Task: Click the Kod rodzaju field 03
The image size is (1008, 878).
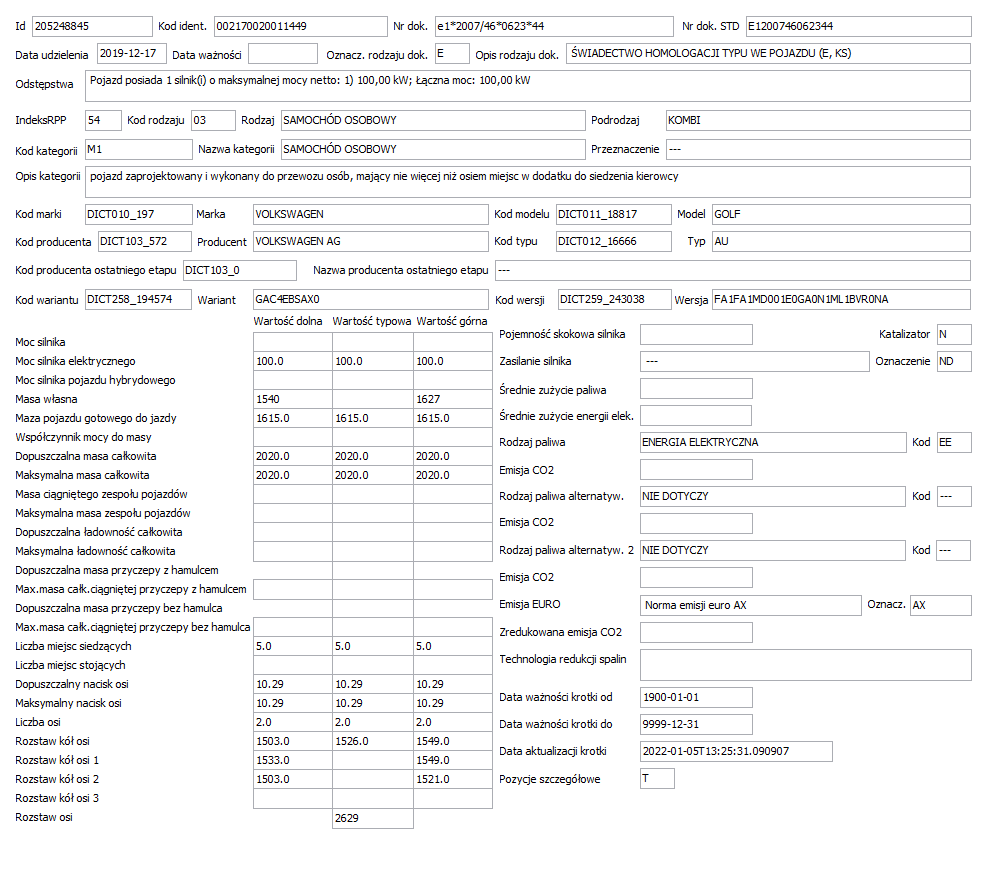Action: point(213,120)
